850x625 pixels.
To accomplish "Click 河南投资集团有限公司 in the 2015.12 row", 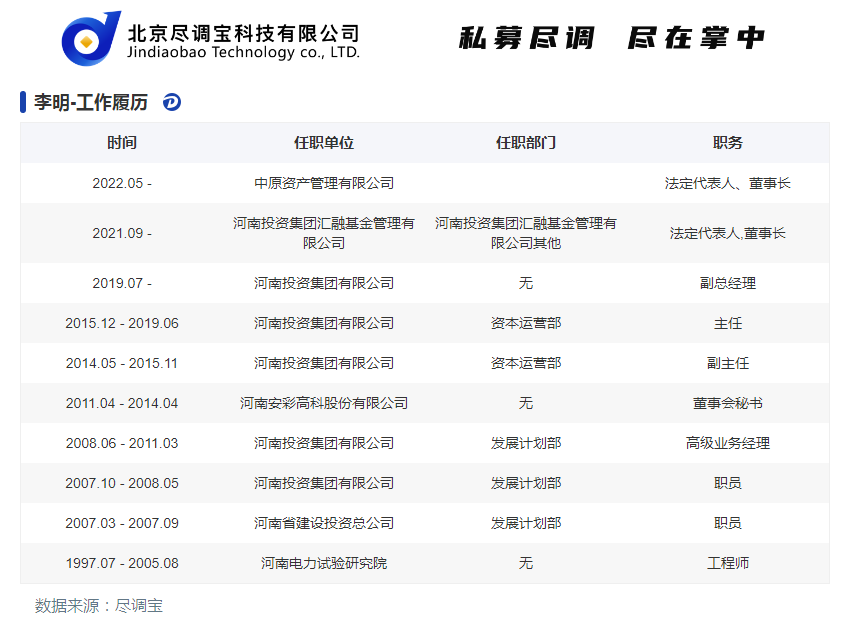I will click(324, 323).
